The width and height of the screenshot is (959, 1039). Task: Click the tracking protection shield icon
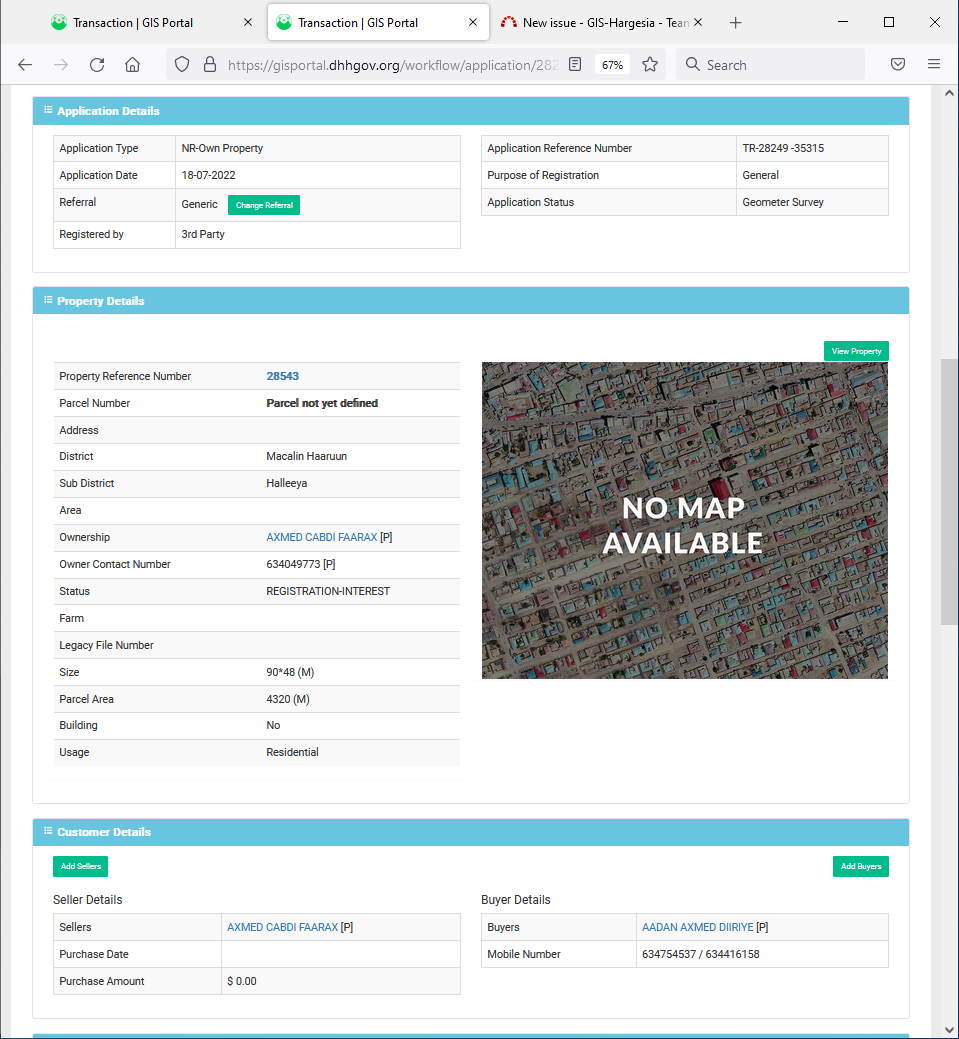(182, 64)
